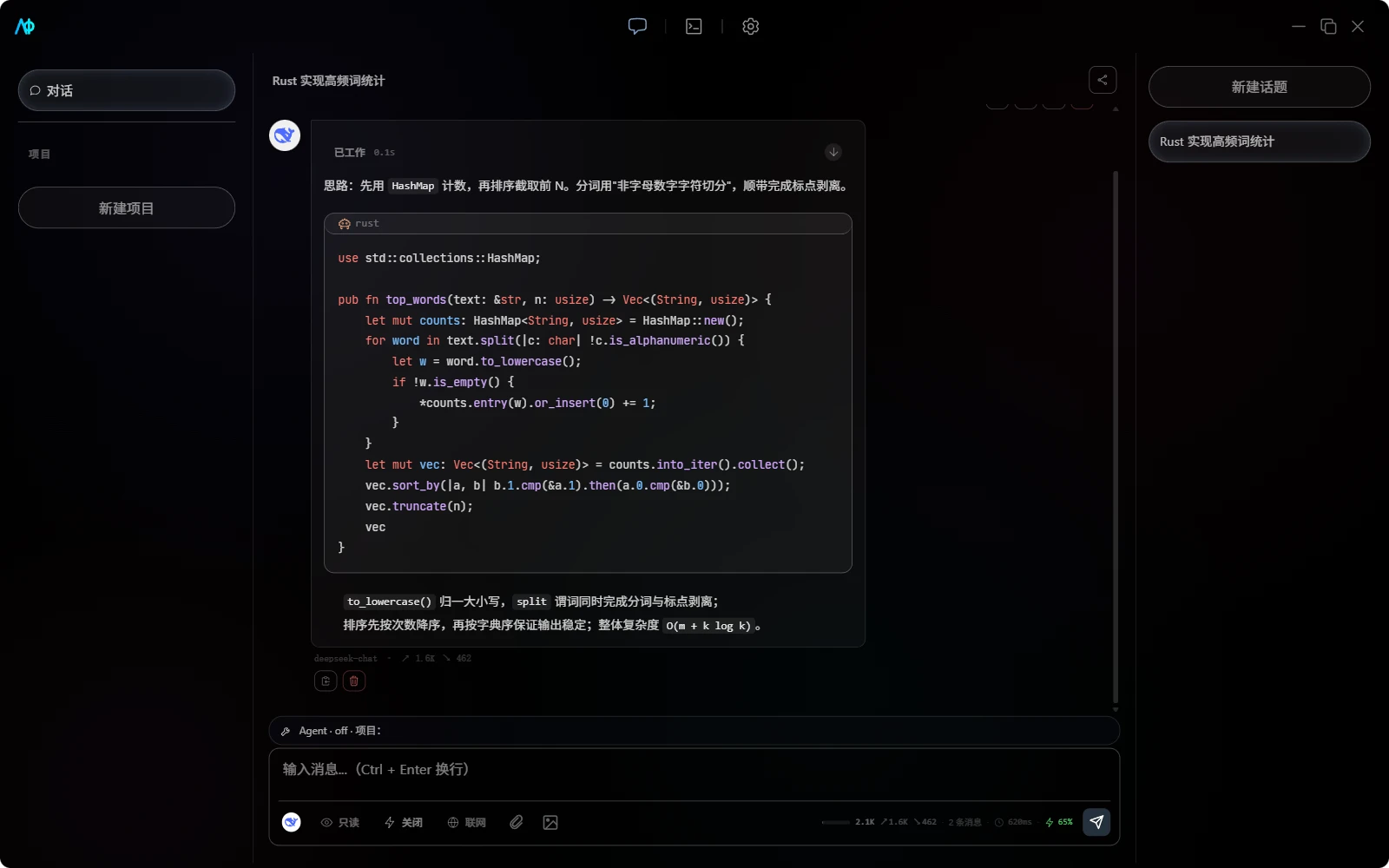Click the code line 'use std::collections::HashMap;'
This screenshot has height=868, width=1389.
[x=439, y=258]
